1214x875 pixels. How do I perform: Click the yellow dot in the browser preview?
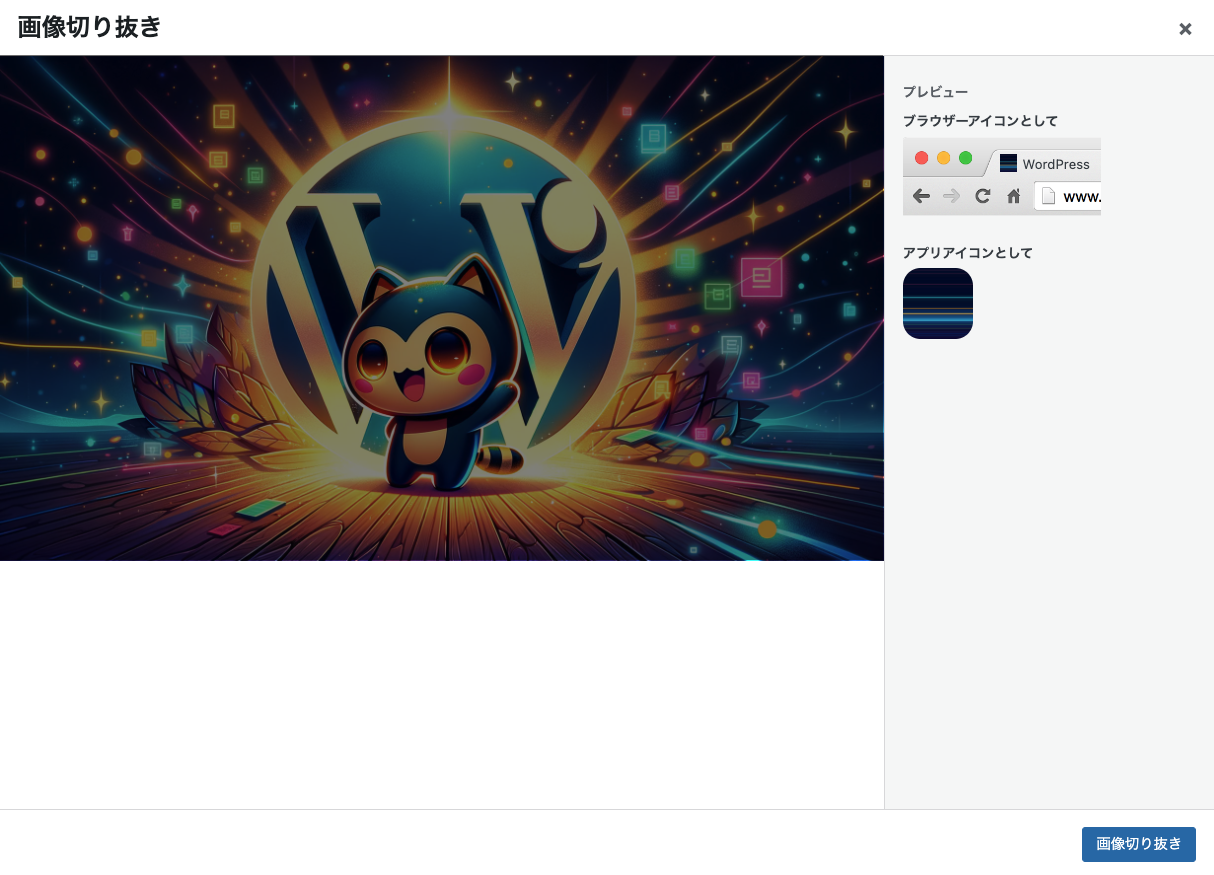click(x=943, y=158)
